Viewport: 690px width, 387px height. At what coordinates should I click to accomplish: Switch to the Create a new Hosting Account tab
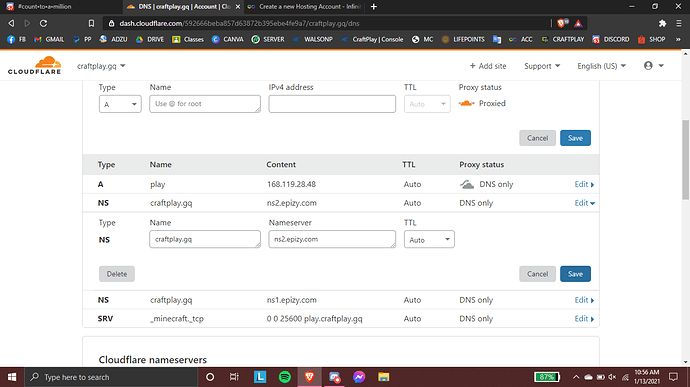(x=304, y=7)
